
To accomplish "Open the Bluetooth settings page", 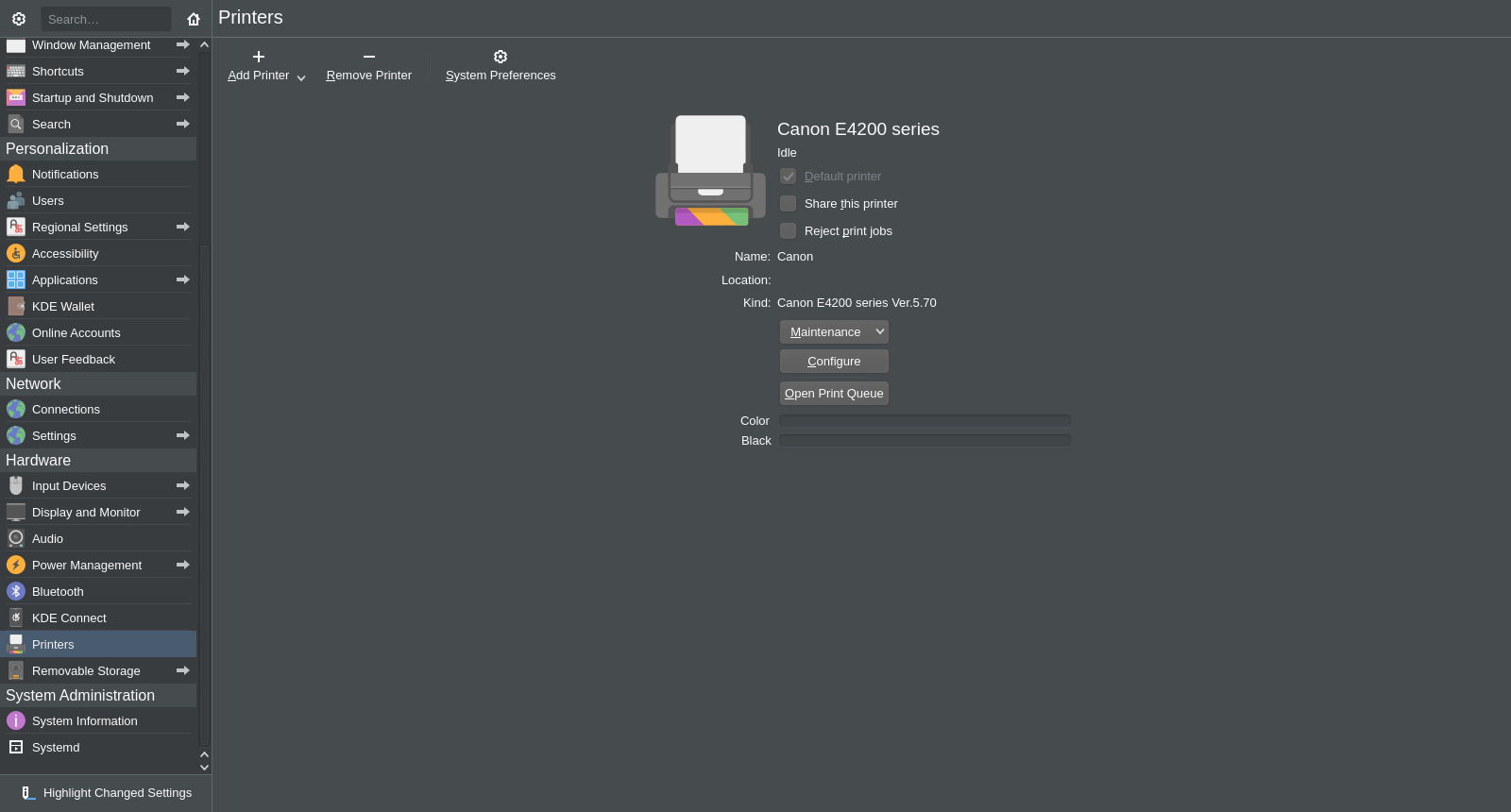I will [98, 591].
